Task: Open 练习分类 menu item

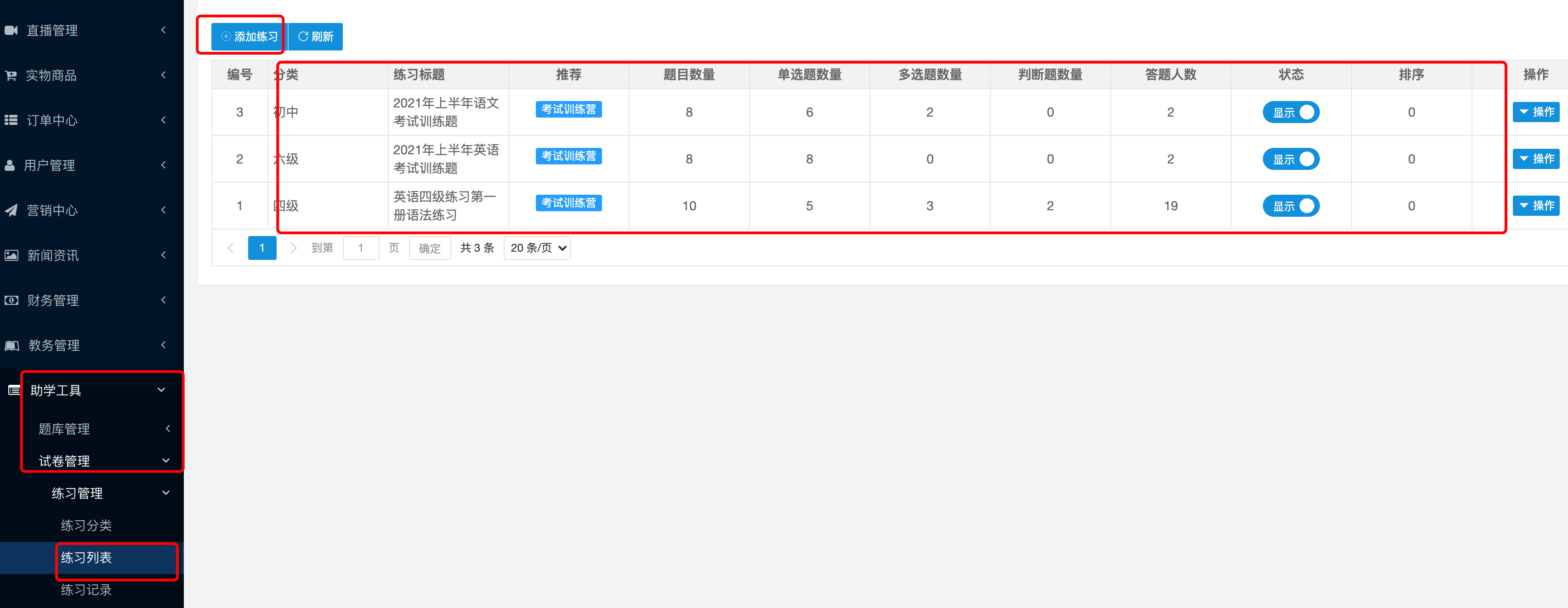Action: click(x=92, y=525)
